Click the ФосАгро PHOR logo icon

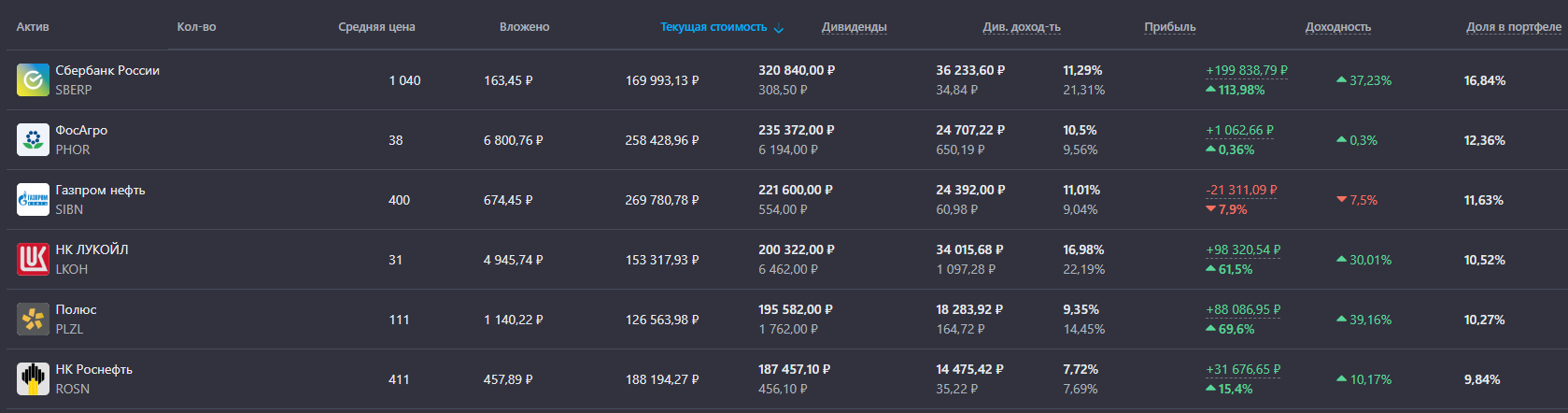[33, 140]
